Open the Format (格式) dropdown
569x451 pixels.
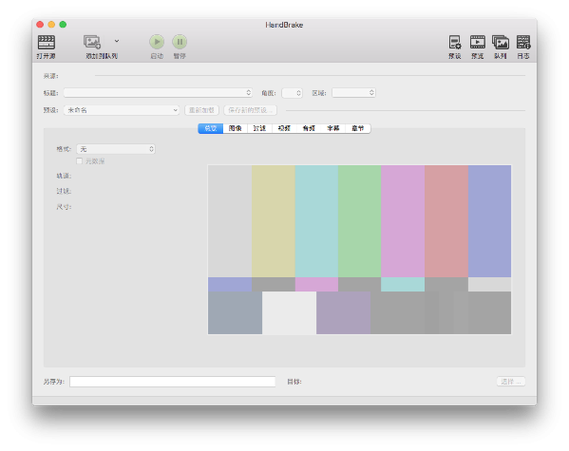point(116,149)
